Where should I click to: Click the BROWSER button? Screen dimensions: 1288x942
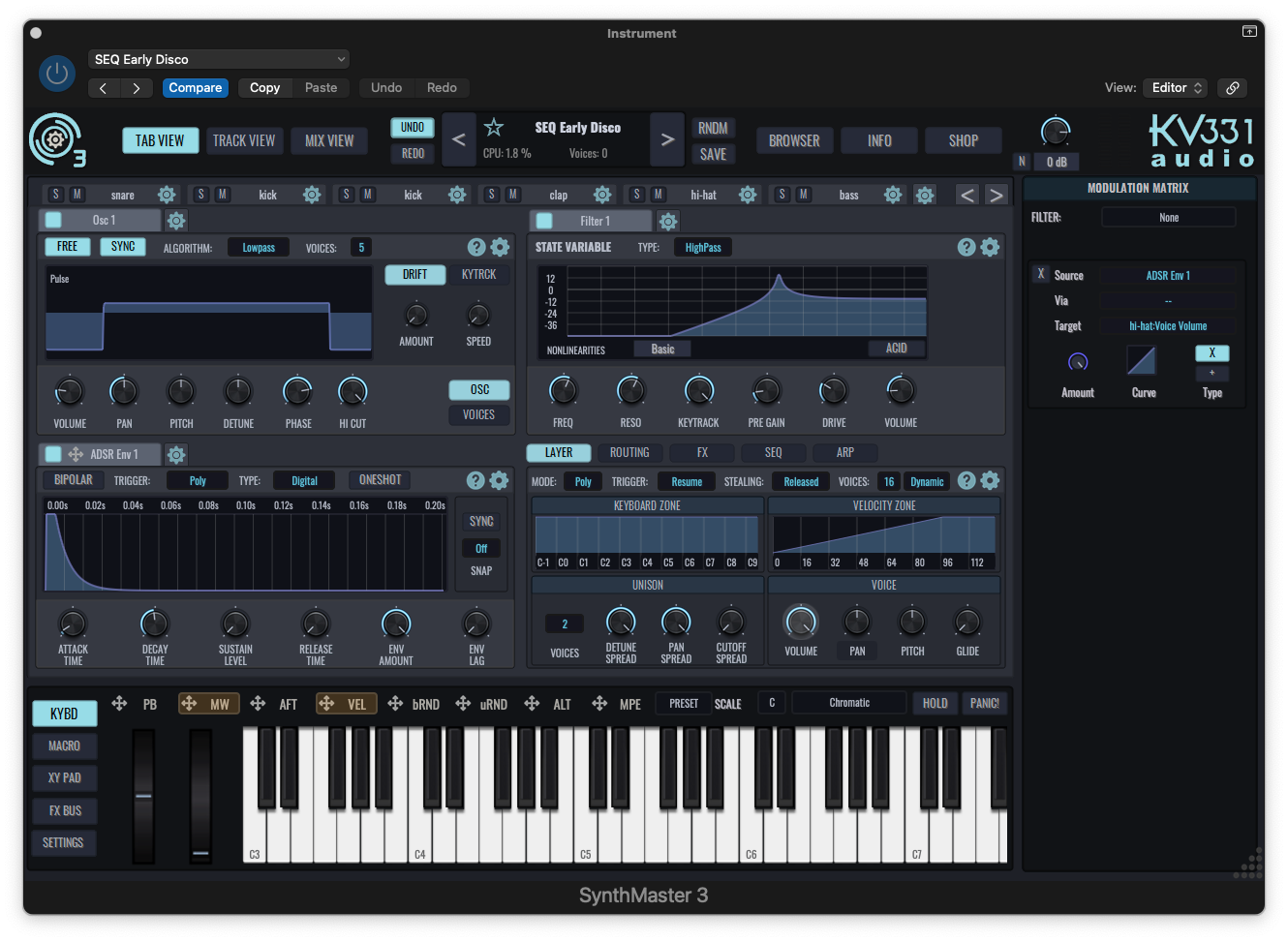(x=794, y=140)
